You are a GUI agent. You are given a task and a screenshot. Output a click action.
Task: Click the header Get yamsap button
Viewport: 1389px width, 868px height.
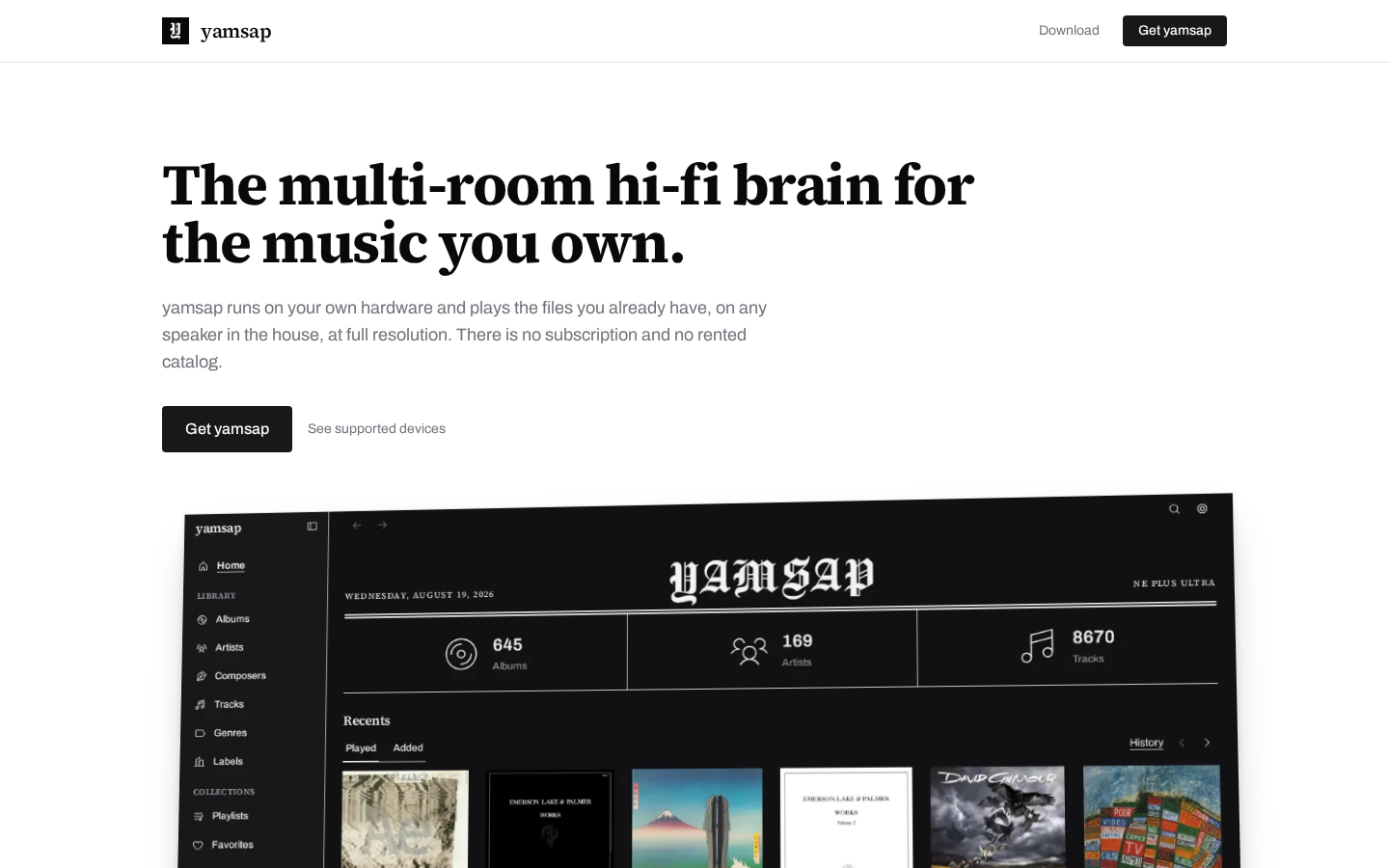[1175, 31]
